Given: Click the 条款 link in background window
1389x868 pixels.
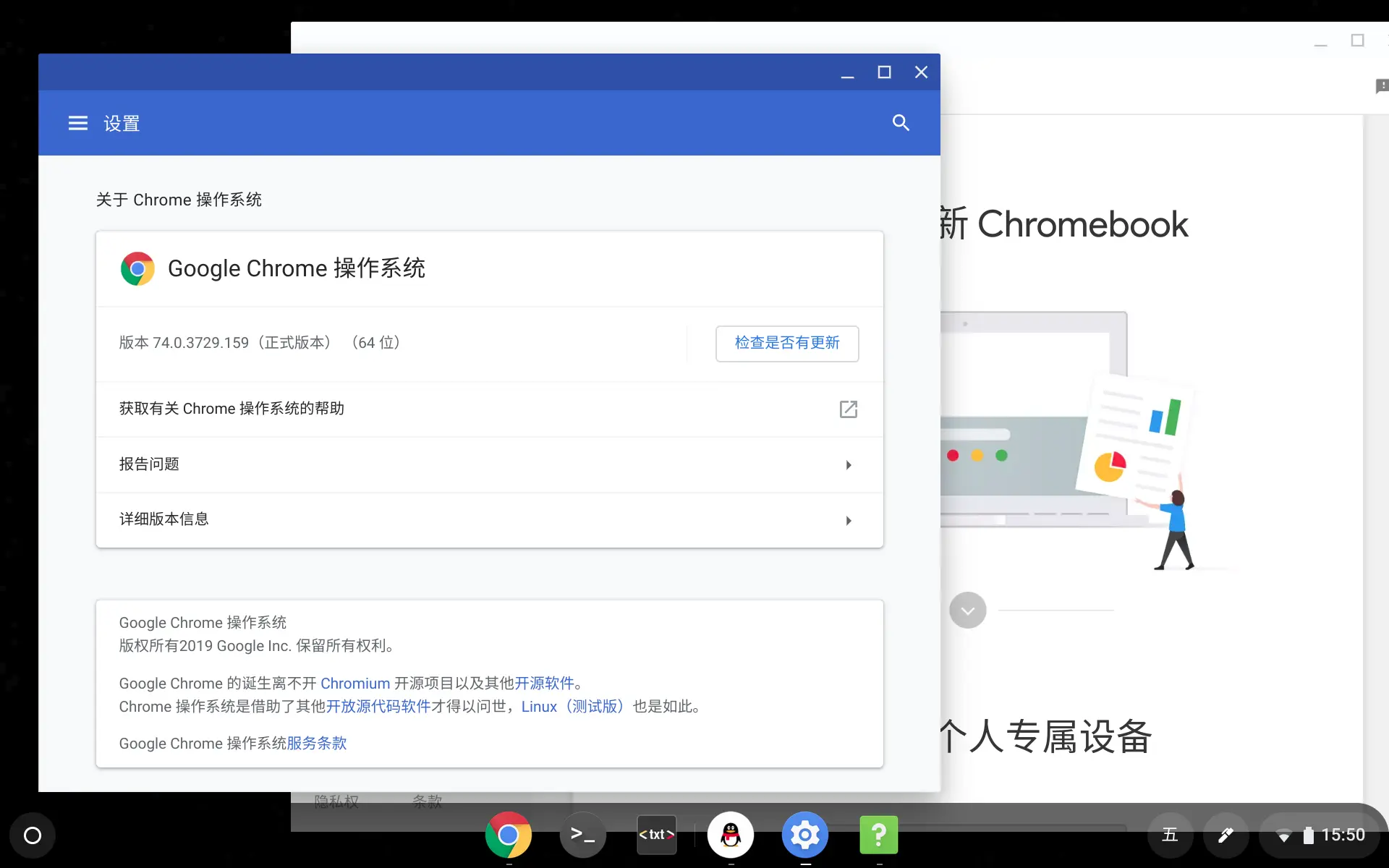Looking at the screenshot, I should [427, 801].
